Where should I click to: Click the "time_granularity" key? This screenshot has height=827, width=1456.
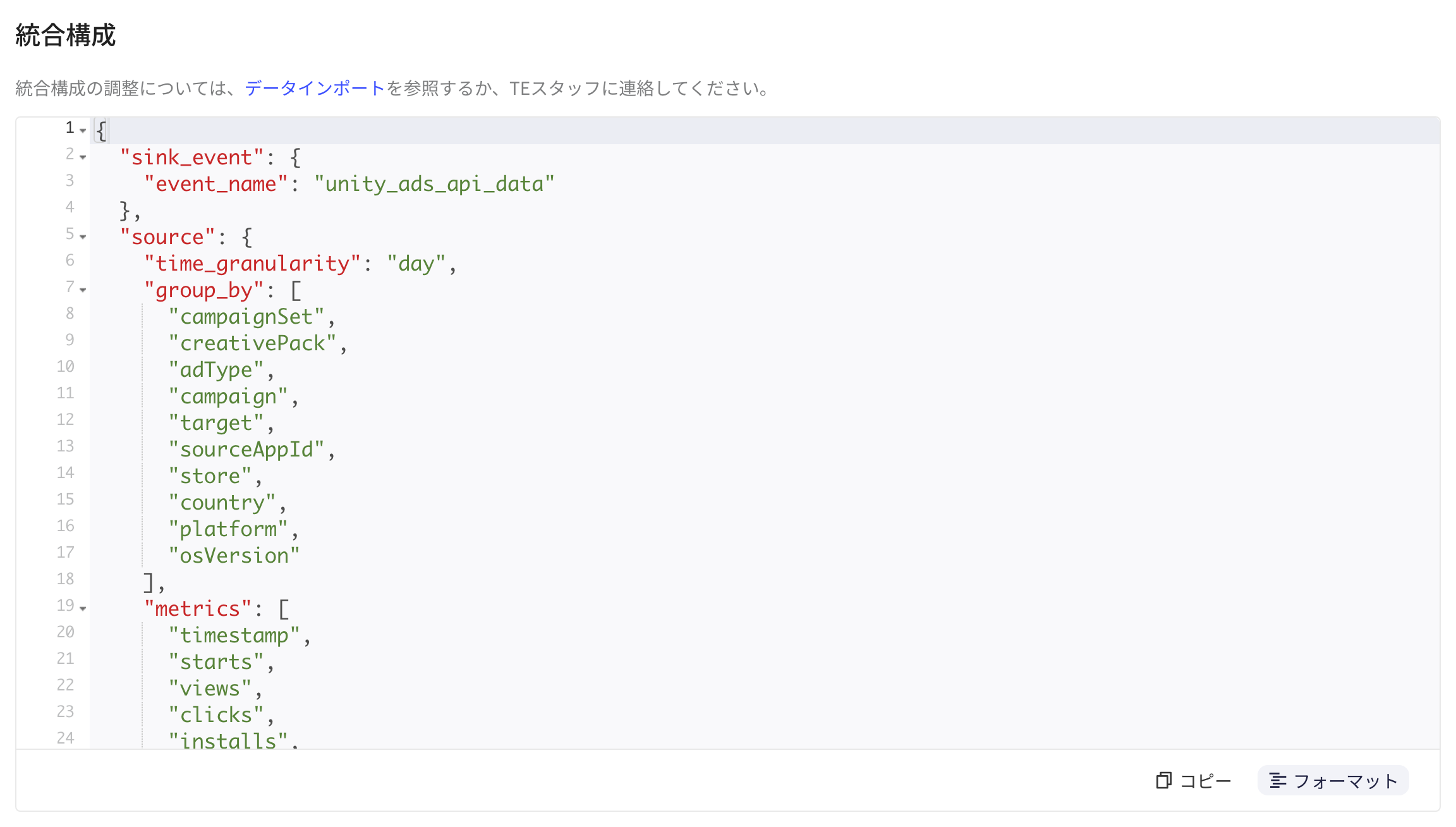coord(252,264)
